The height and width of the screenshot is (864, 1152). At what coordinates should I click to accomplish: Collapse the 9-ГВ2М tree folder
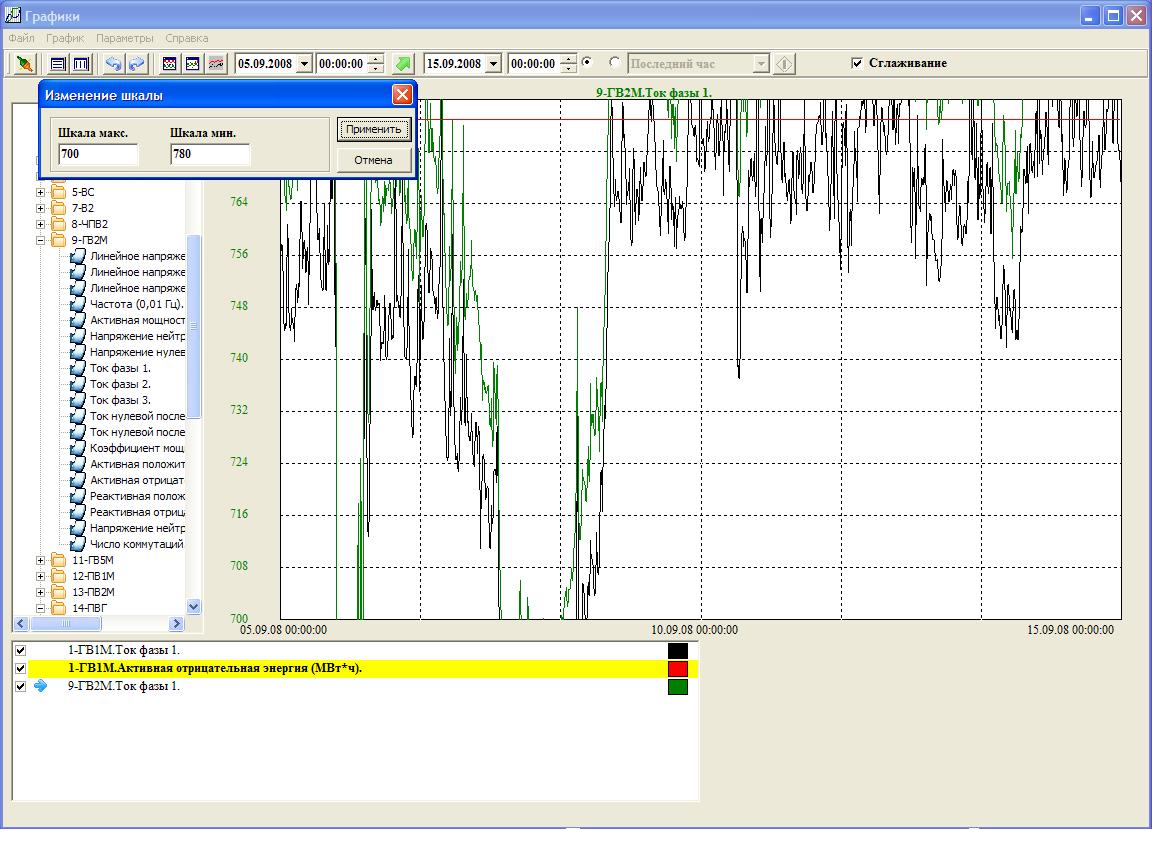[x=41, y=240]
